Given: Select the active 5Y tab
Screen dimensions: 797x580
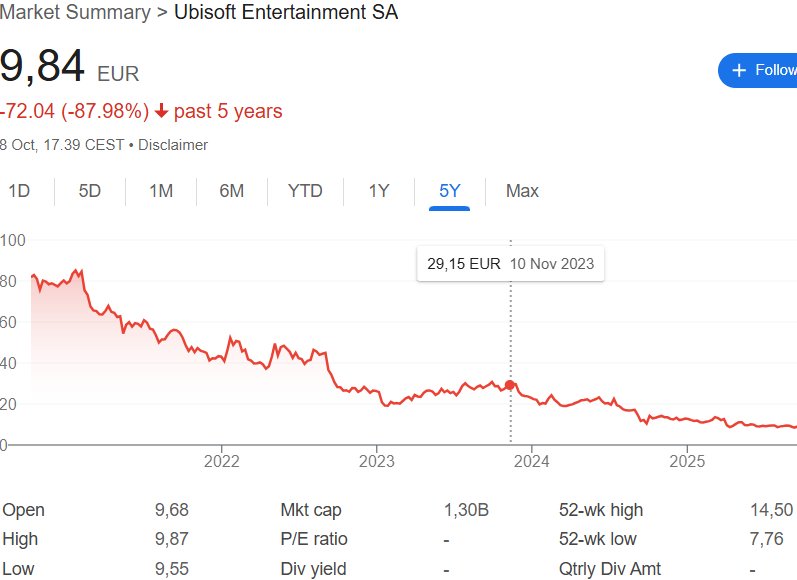Looking at the screenshot, I should click(449, 190).
